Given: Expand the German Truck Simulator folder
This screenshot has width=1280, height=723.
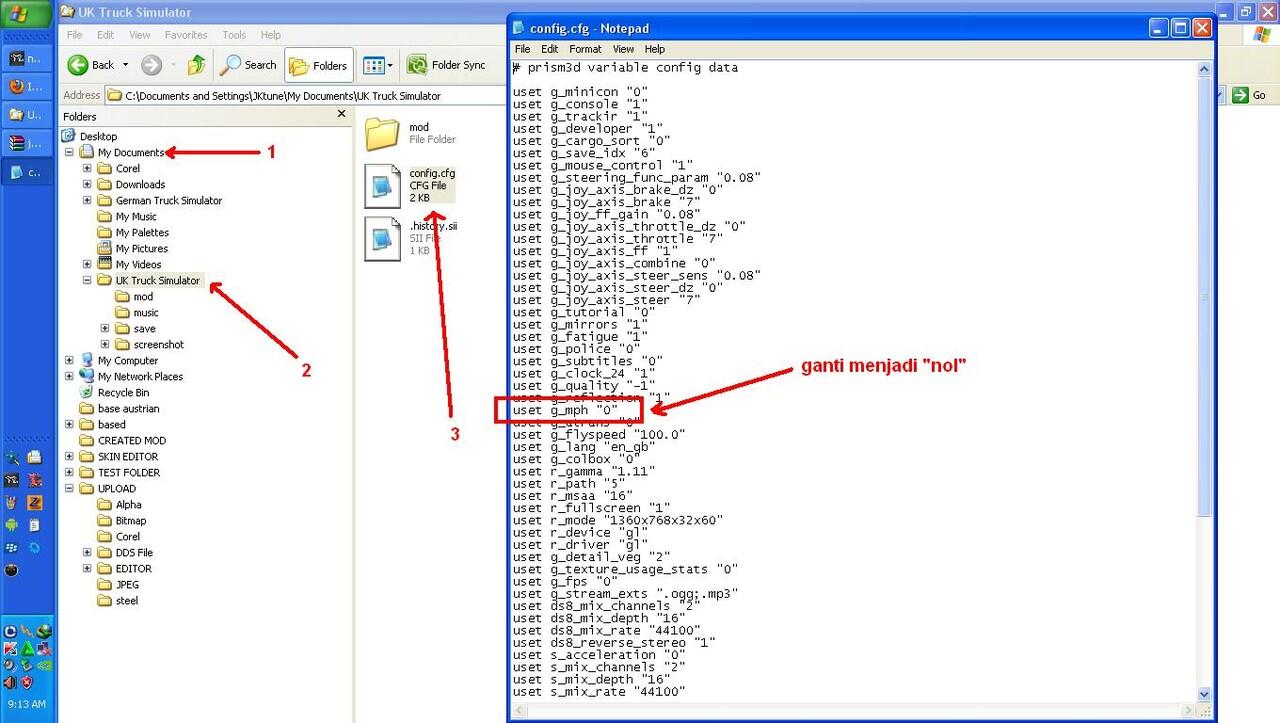Looking at the screenshot, I should pos(87,201).
